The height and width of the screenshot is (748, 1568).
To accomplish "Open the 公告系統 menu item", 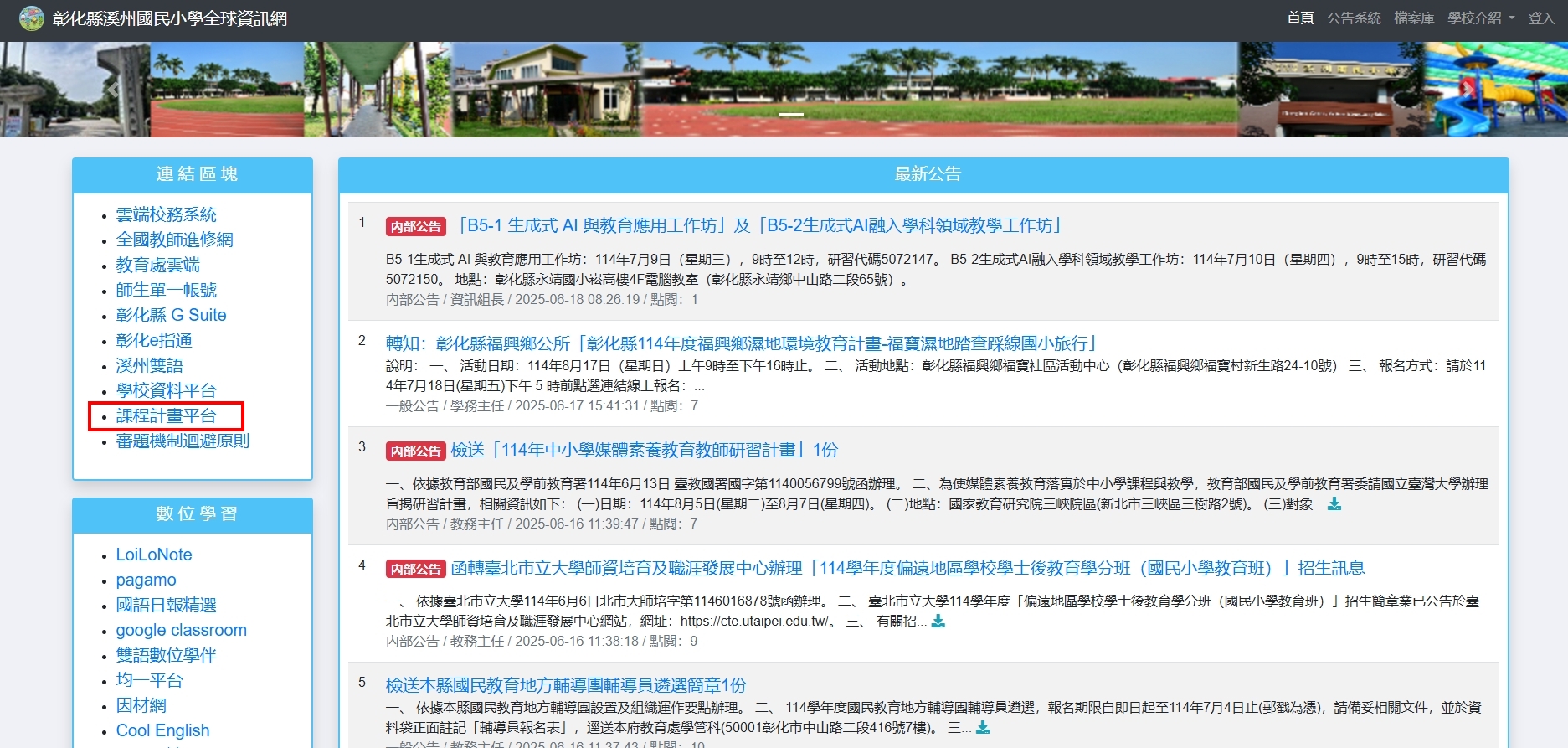I will click(1353, 18).
